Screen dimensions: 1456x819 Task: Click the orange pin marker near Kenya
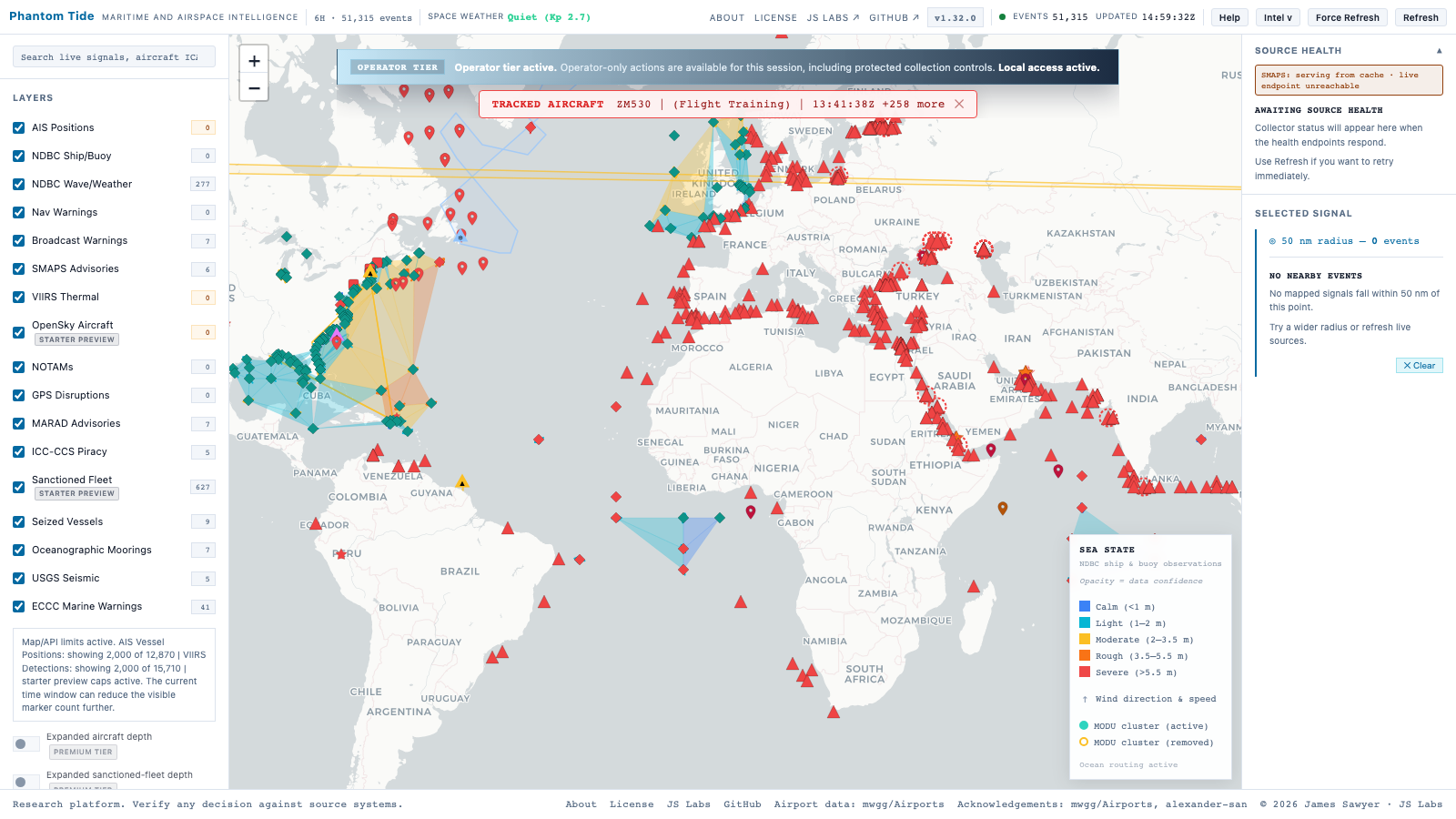coord(1003,509)
